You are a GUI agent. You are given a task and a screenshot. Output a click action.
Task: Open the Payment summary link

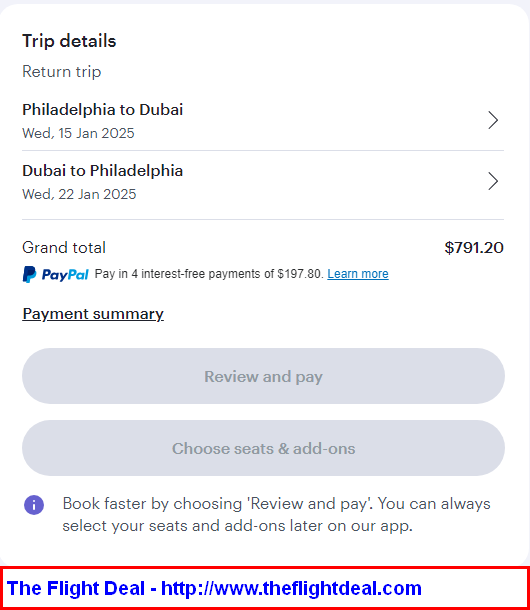pos(93,314)
